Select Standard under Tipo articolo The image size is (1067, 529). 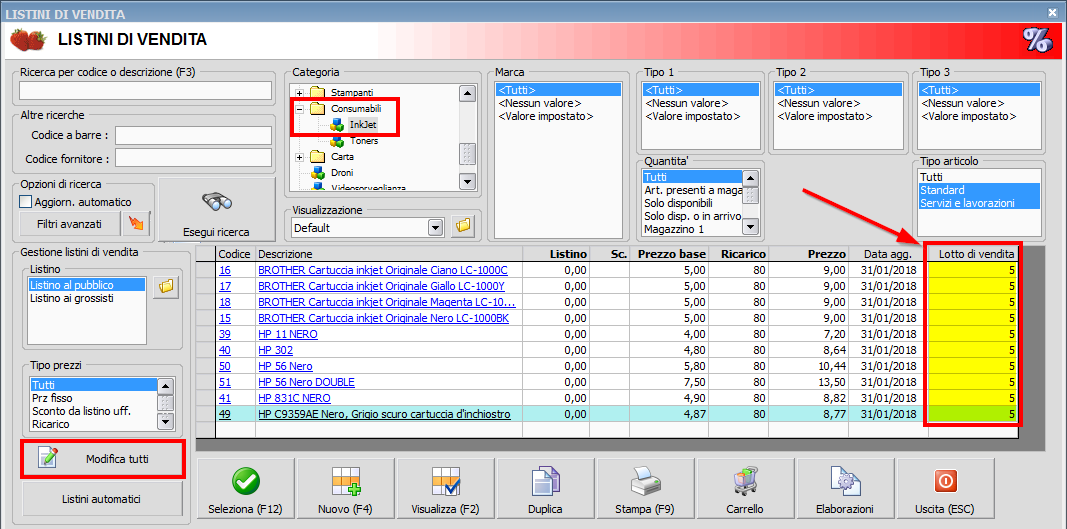(980, 189)
